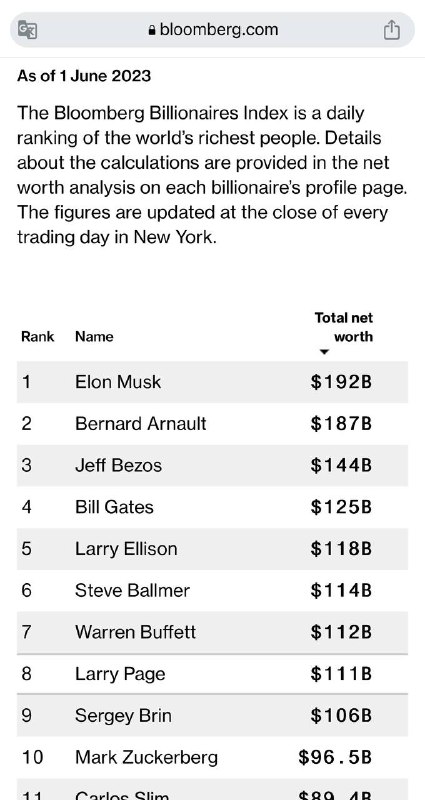Tap the bloomberg.com address field

[x=212, y=30]
